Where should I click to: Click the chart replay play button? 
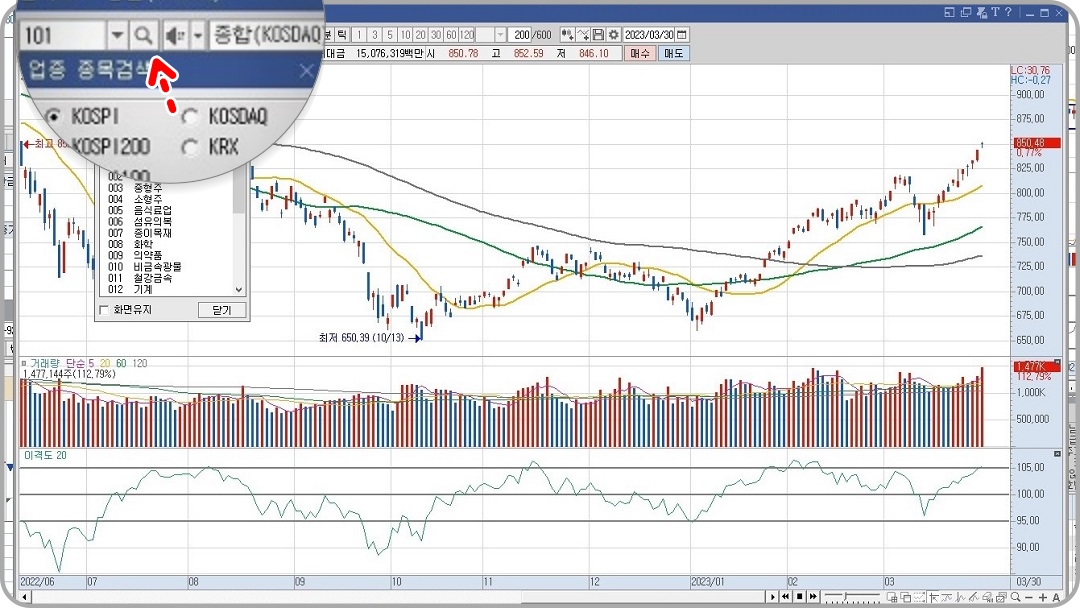pos(772,597)
